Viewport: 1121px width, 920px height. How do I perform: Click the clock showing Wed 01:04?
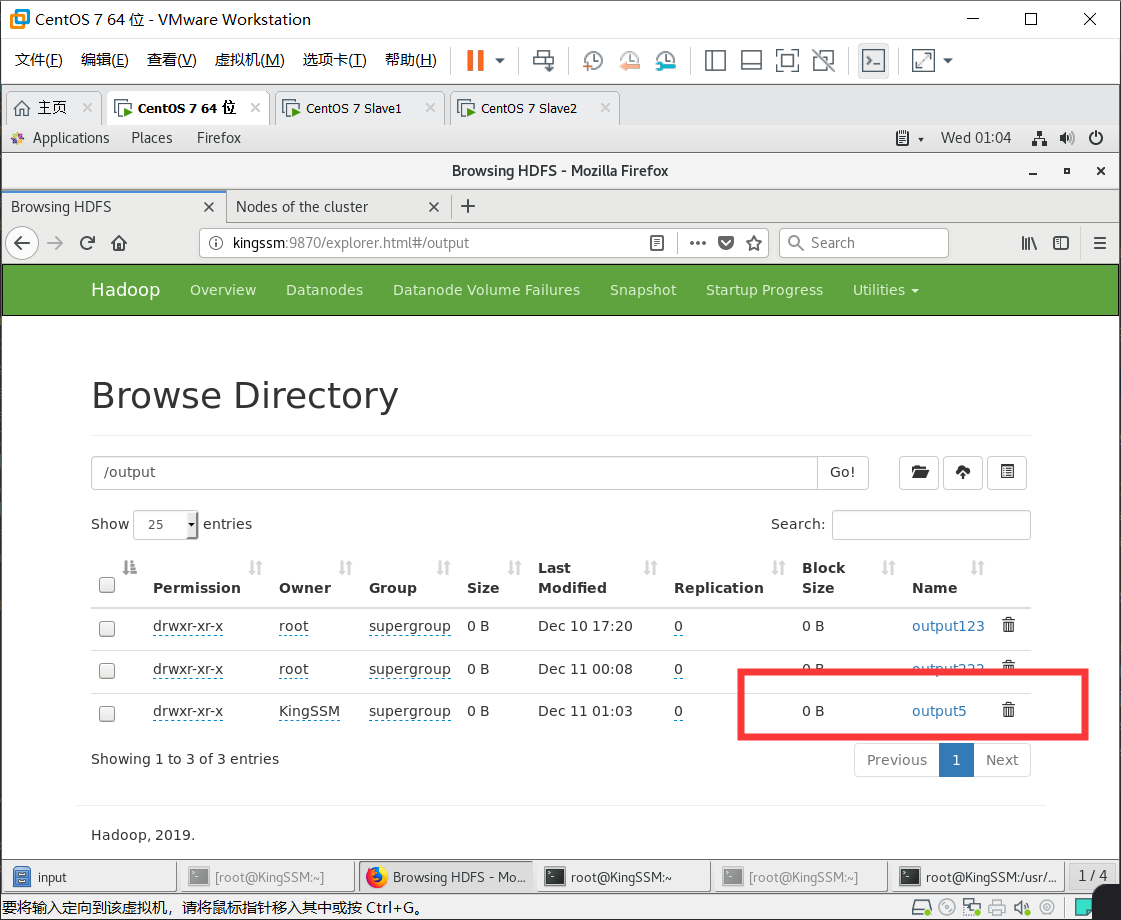(976, 138)
